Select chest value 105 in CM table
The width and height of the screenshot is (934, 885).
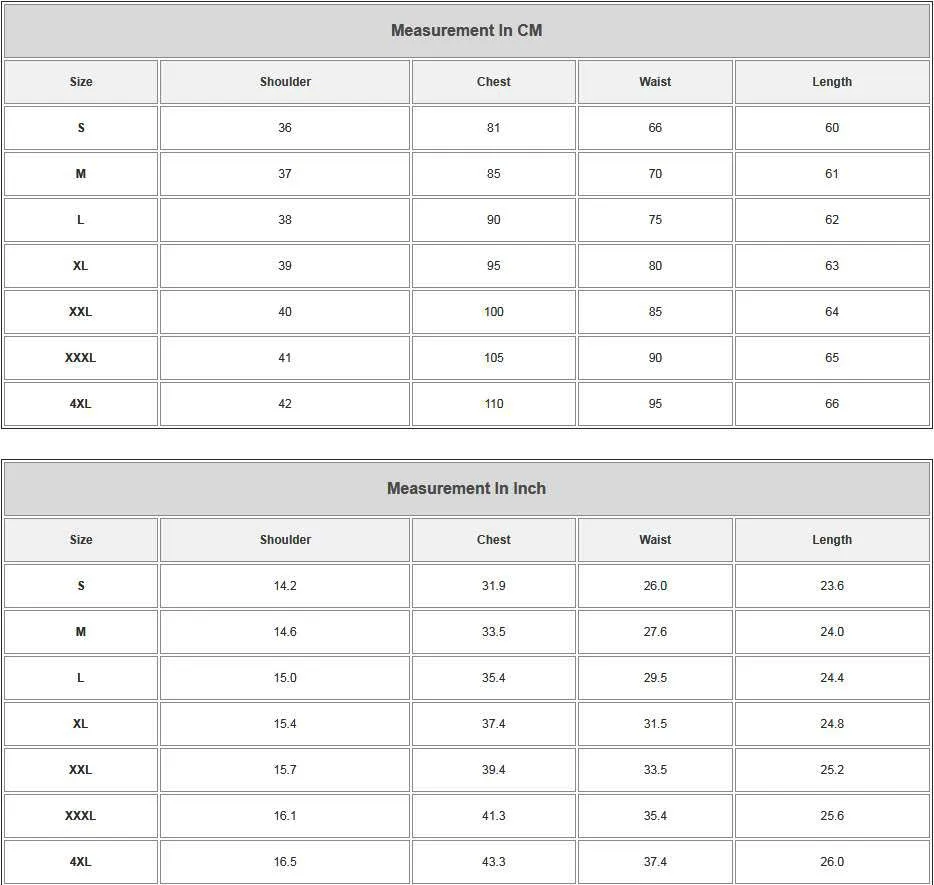tap(493, 358)
